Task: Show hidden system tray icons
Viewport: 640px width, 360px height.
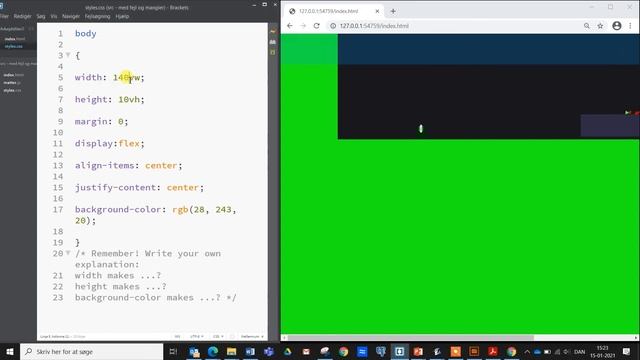Action: point(527,351)
